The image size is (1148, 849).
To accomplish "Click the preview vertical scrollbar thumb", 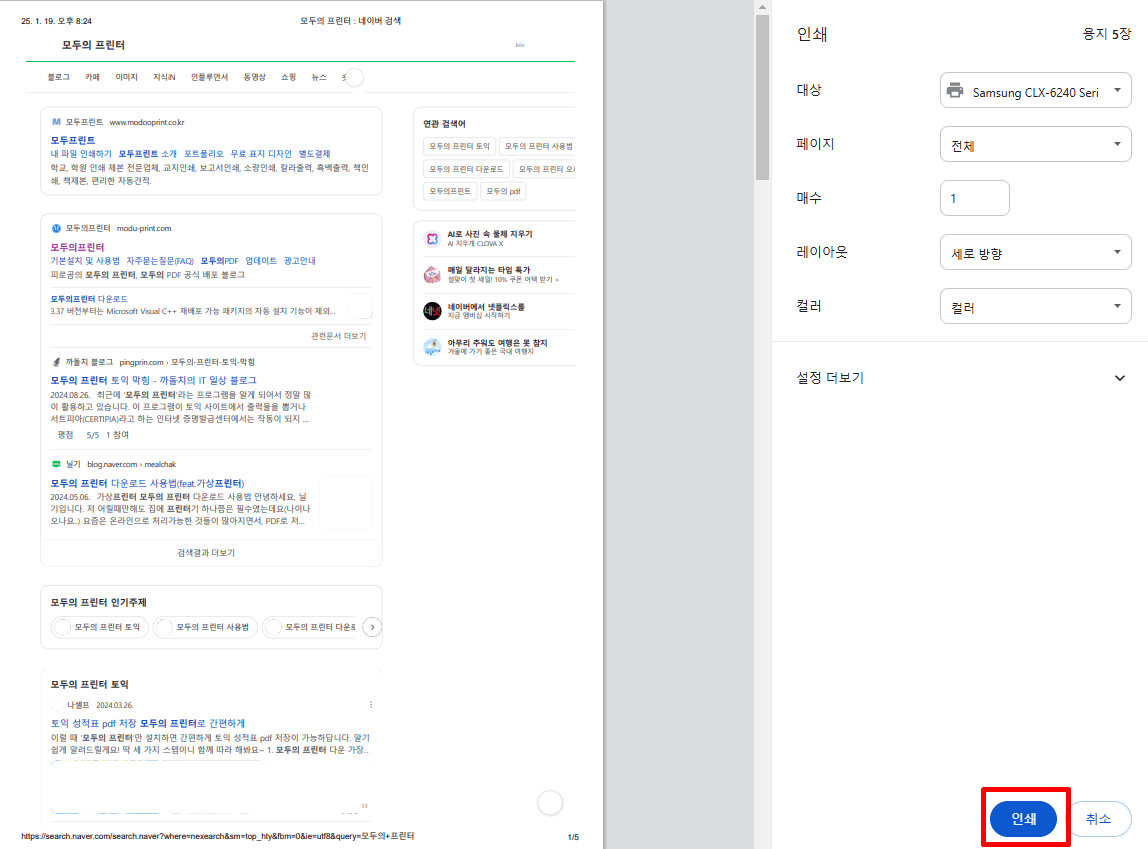I will point(762,98).
